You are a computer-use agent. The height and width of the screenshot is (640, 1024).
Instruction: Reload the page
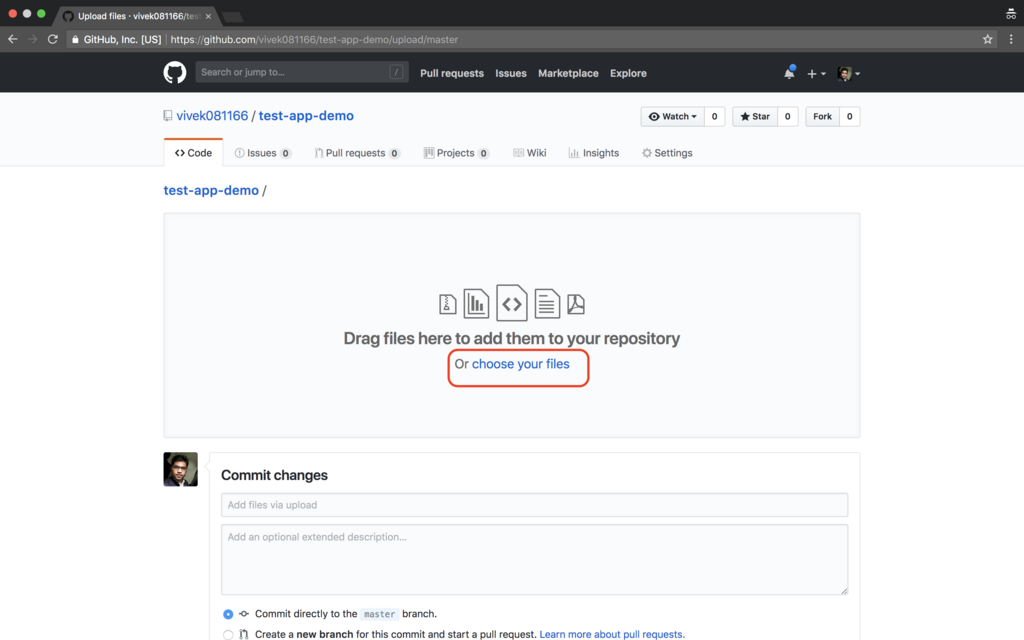[x=53, y=39]
